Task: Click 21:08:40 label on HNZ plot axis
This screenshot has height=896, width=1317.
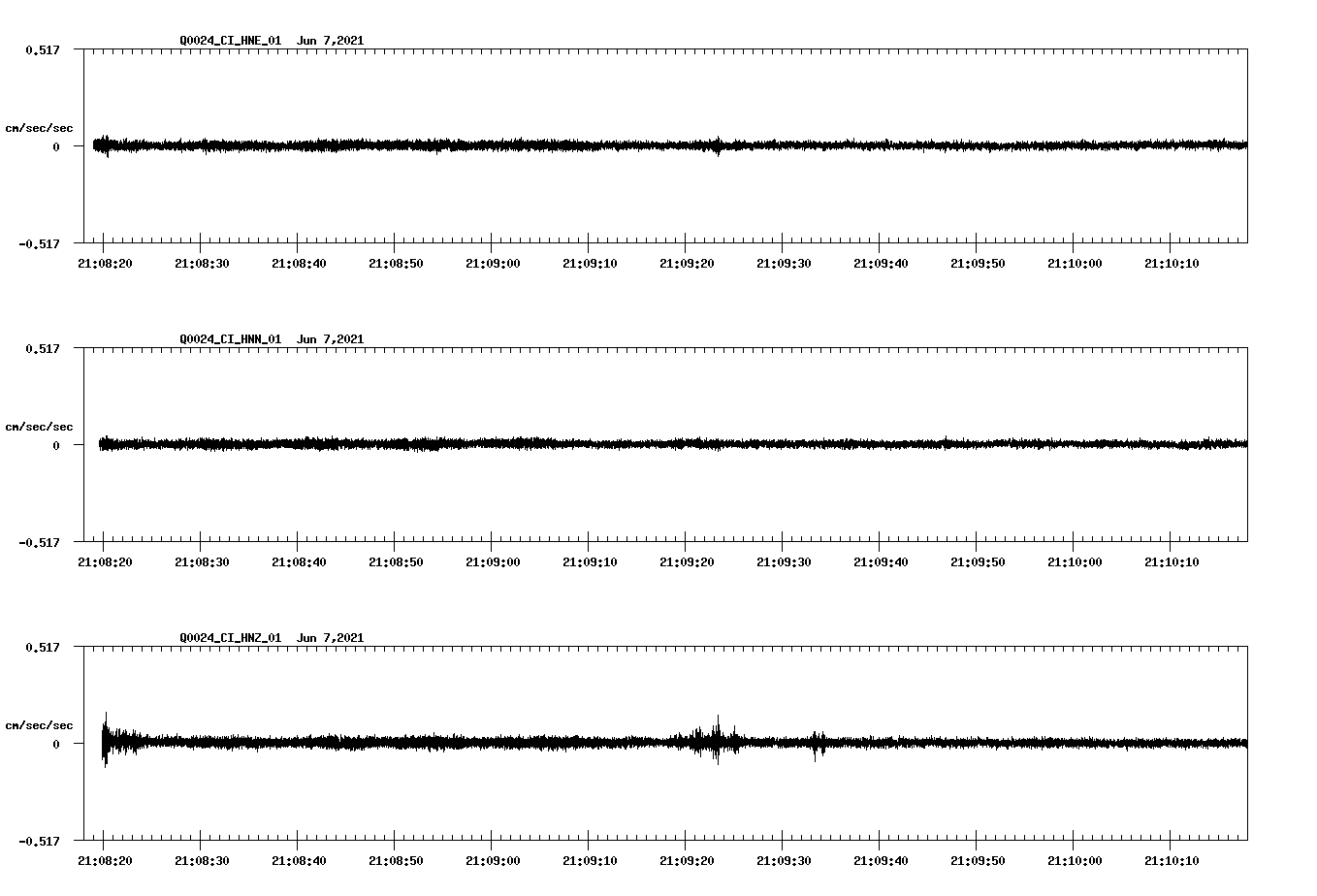Action: pyautogui.click(x=299, y=861)
